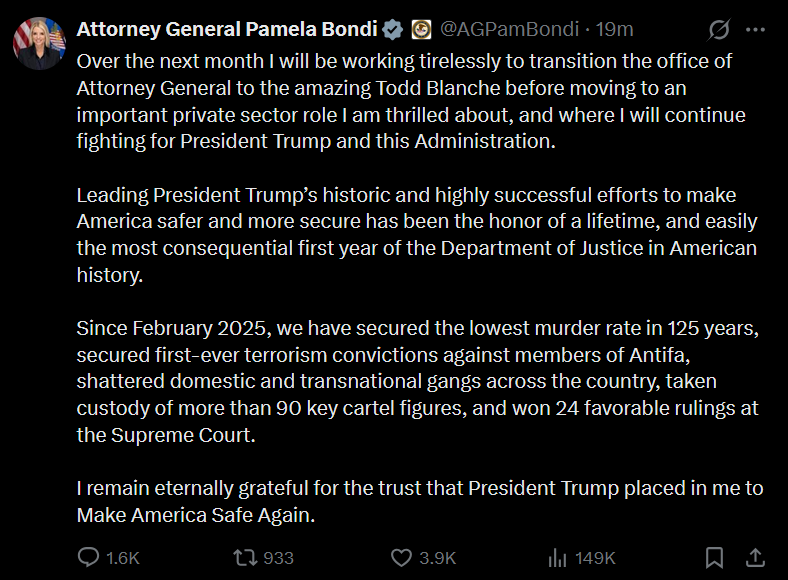Click the repost arrows icon
The width and height of the screenshot is (788, 580).
(244, 557)
